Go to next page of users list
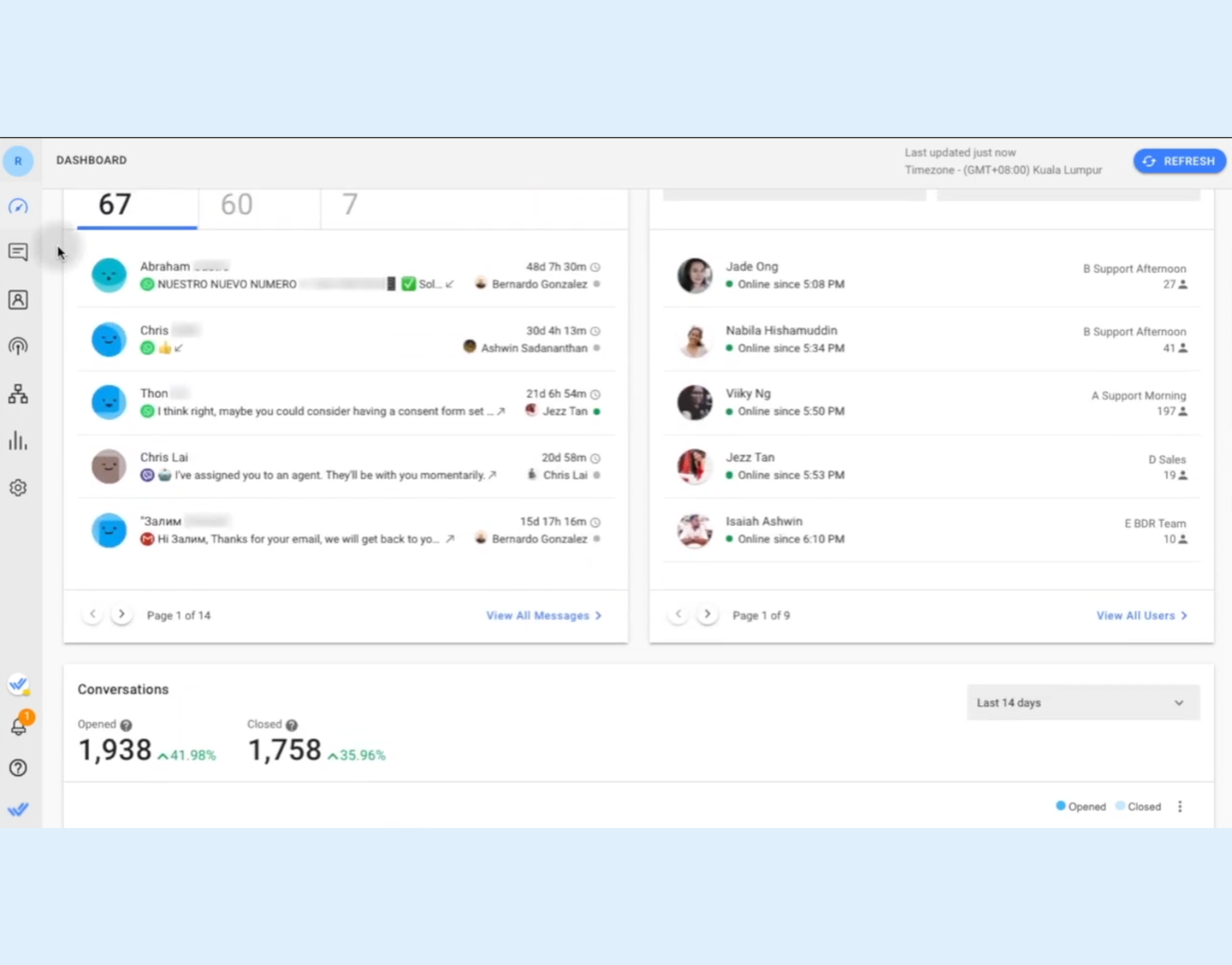This screenshot has height=965, width=1232. 708,614
